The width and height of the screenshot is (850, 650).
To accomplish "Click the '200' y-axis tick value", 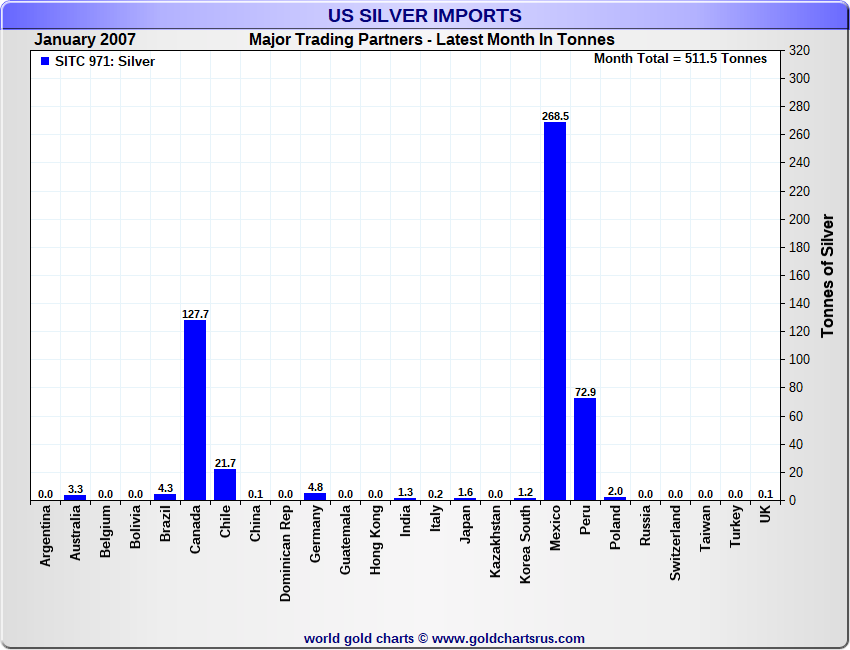I will click(x=799, y=219).
